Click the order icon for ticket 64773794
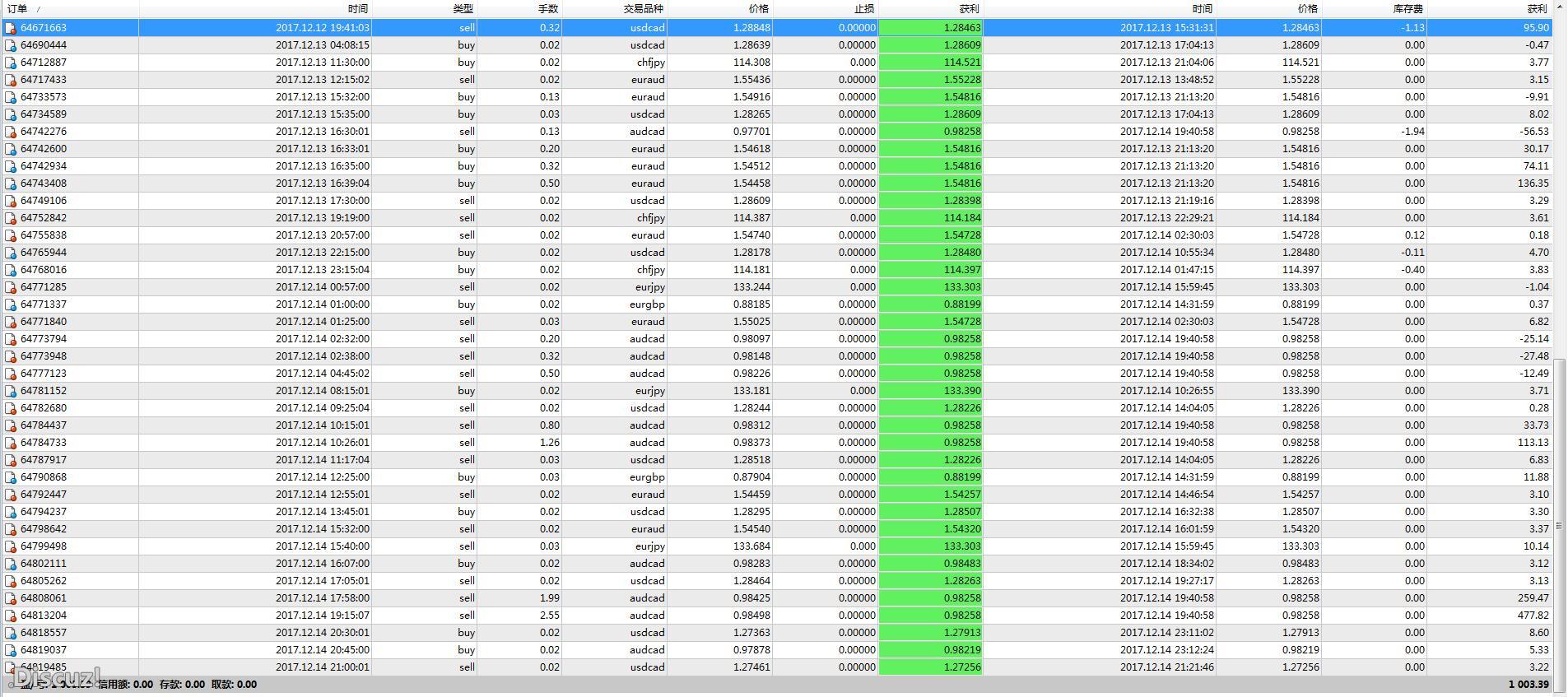The width and height of the screenshot is (1568, 697). point(11,339)
